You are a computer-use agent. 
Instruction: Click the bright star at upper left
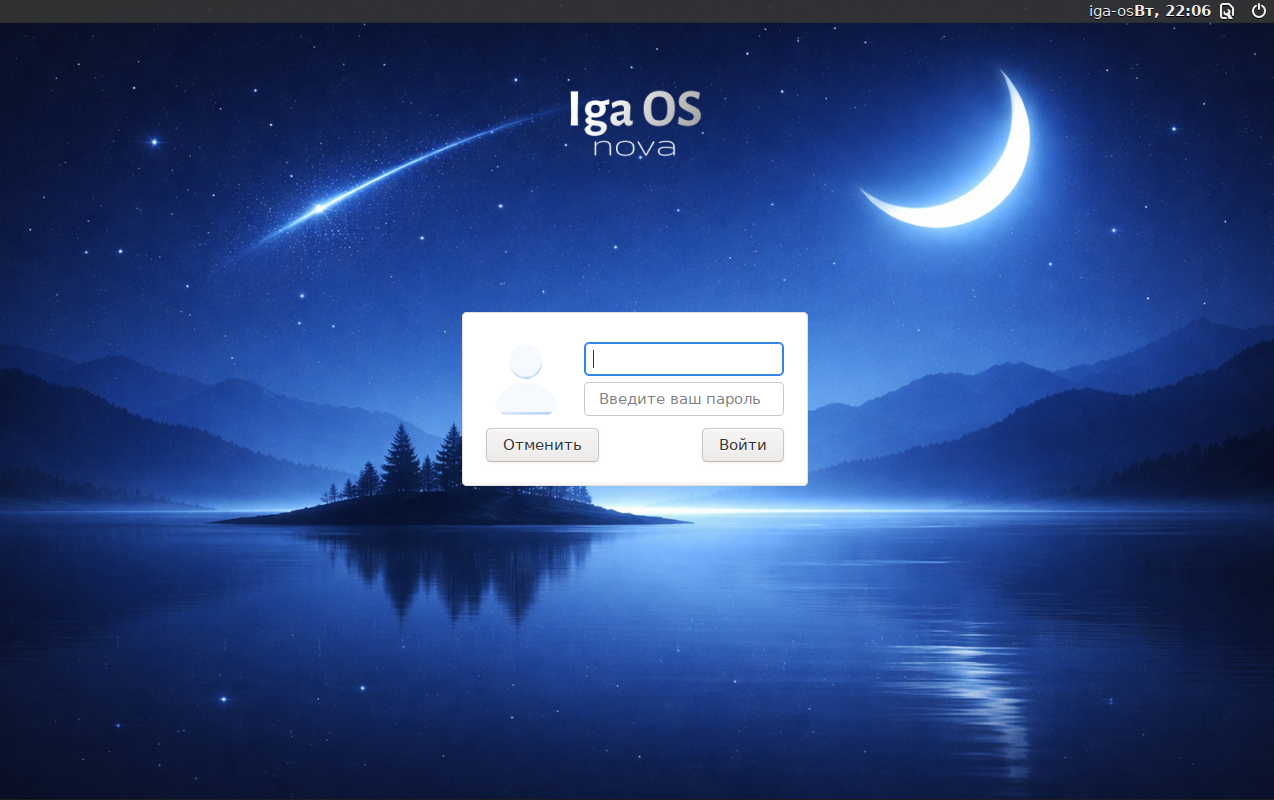tap(154, 142)
